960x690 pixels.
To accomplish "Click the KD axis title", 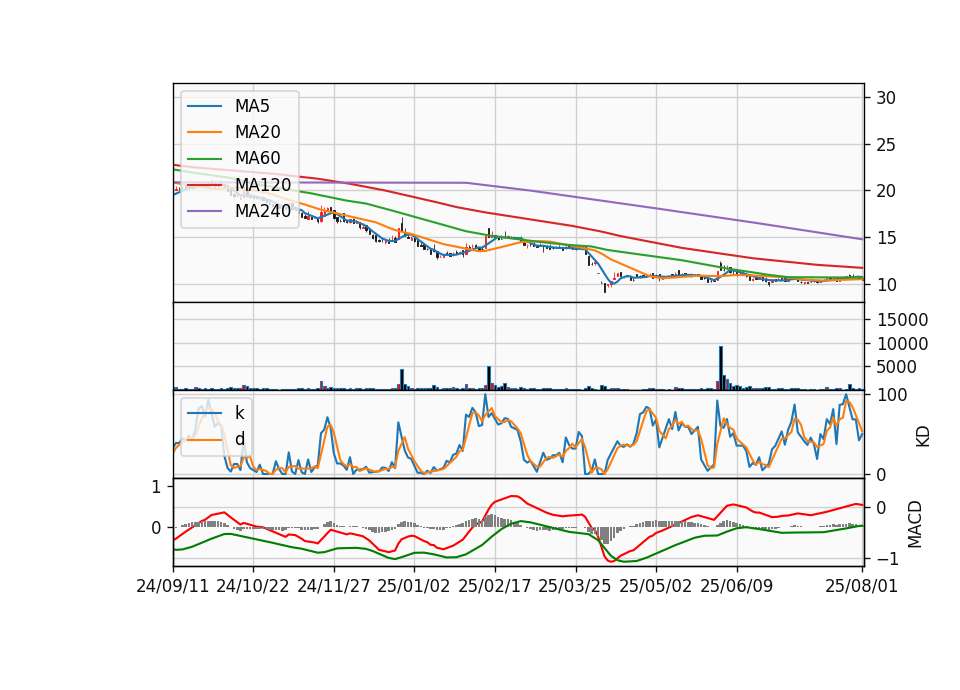I will click(923, 437).
